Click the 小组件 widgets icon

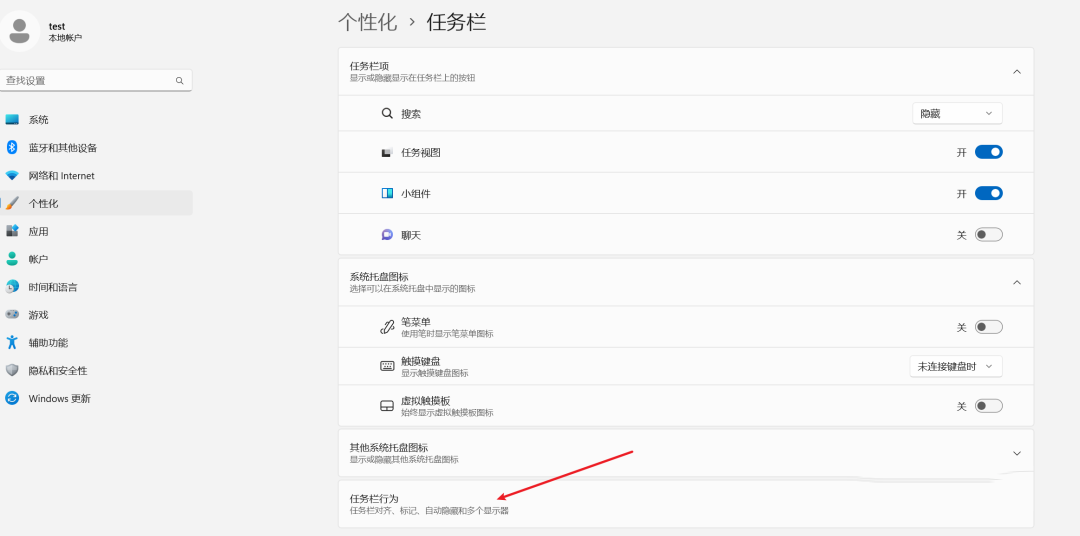[x=387, y=194]
